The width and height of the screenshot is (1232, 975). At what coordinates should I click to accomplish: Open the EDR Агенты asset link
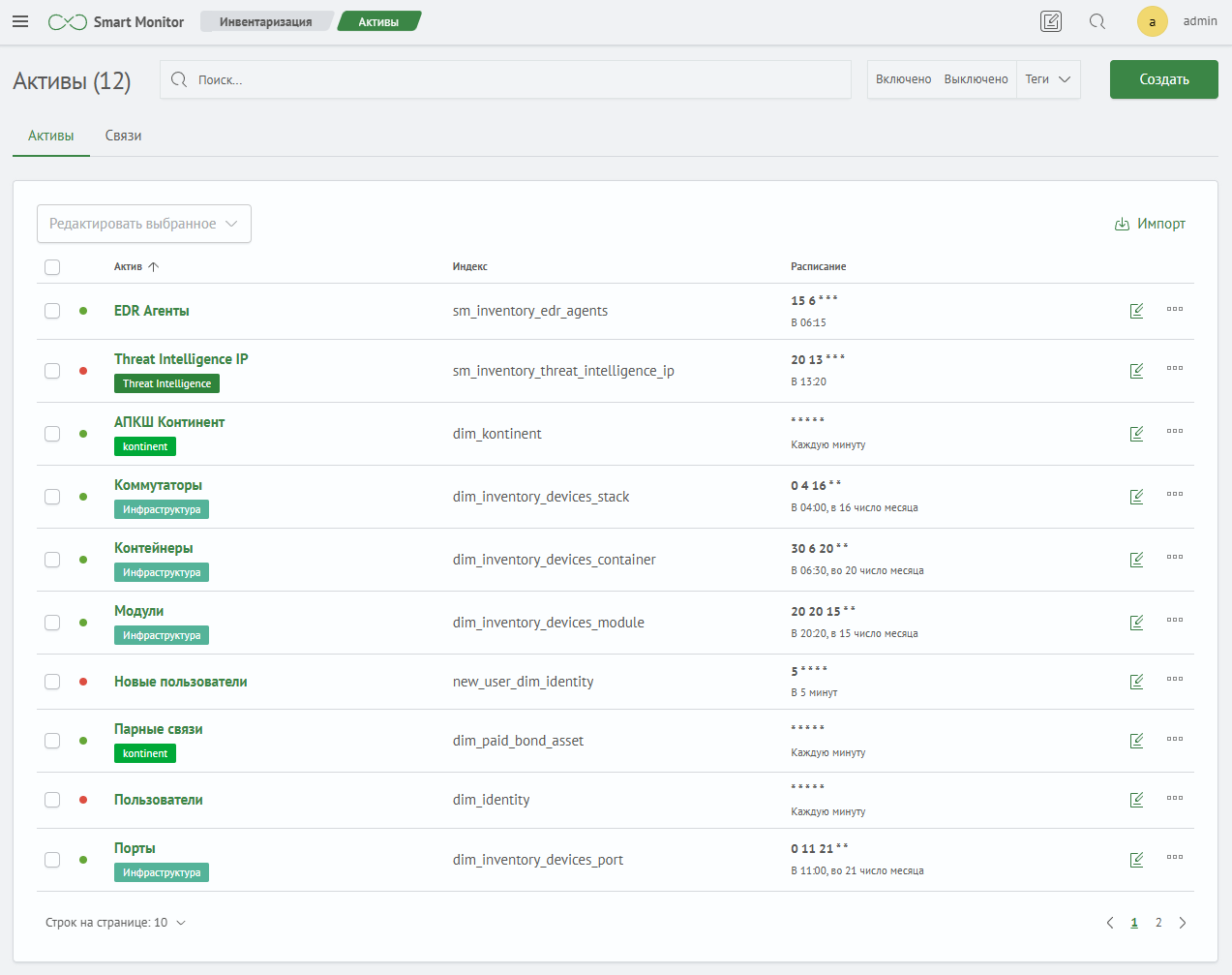(x=152, y=311)
